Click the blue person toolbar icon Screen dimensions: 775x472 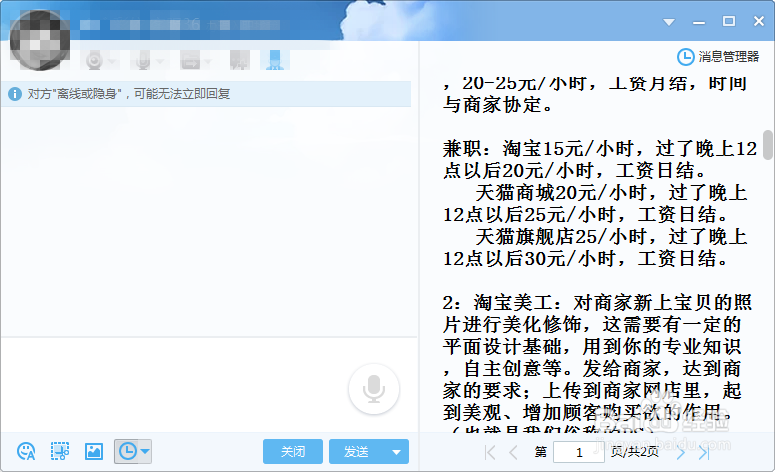tap(275, 60)
